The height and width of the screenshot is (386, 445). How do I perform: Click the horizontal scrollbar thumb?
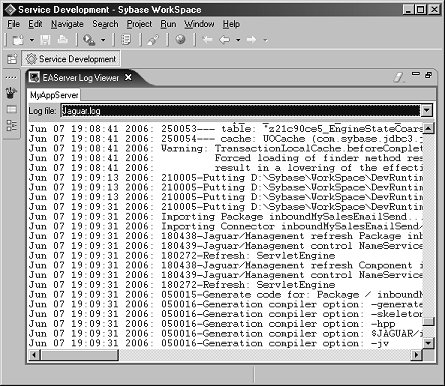[79, 355]
